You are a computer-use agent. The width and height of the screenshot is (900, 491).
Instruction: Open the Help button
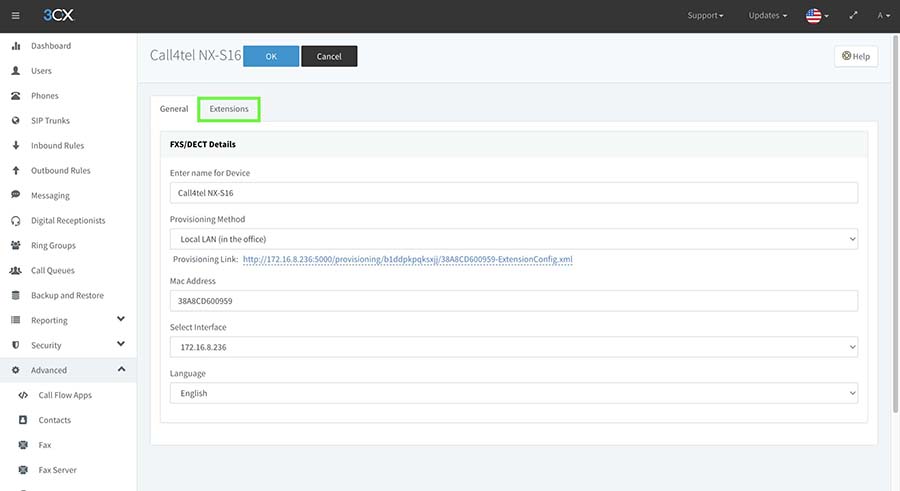(x=856, y=56)
